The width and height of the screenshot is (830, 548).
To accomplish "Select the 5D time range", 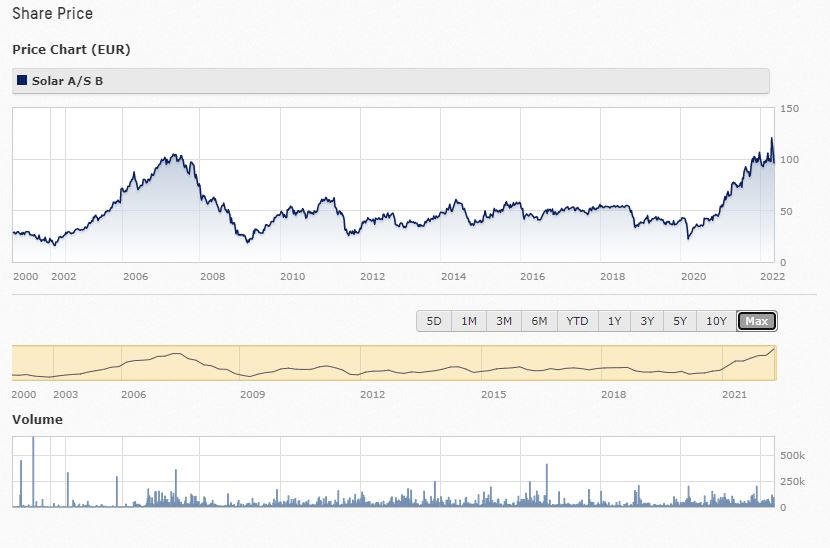I will click(434, 321).
